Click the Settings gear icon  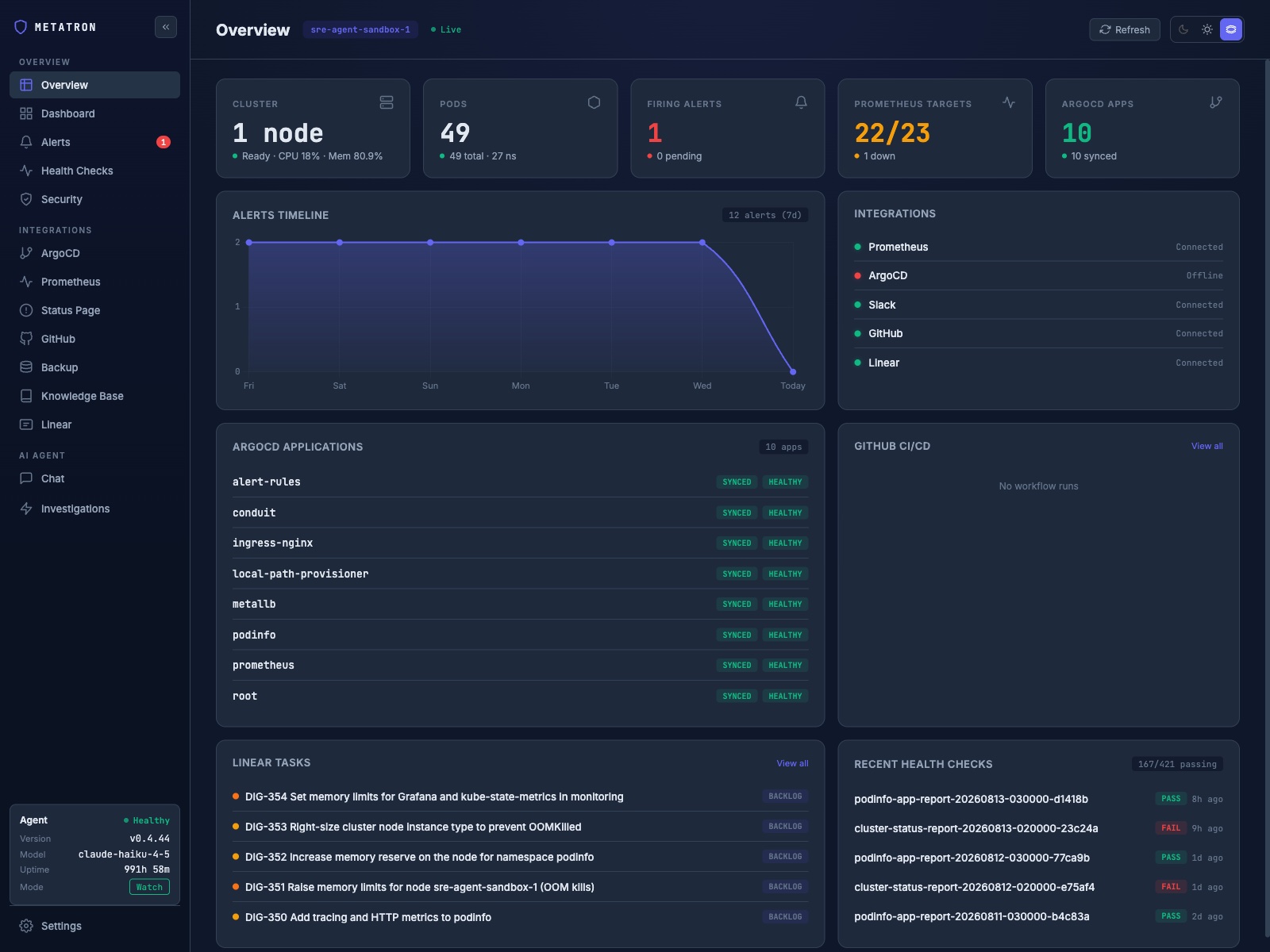coord(26,926)
